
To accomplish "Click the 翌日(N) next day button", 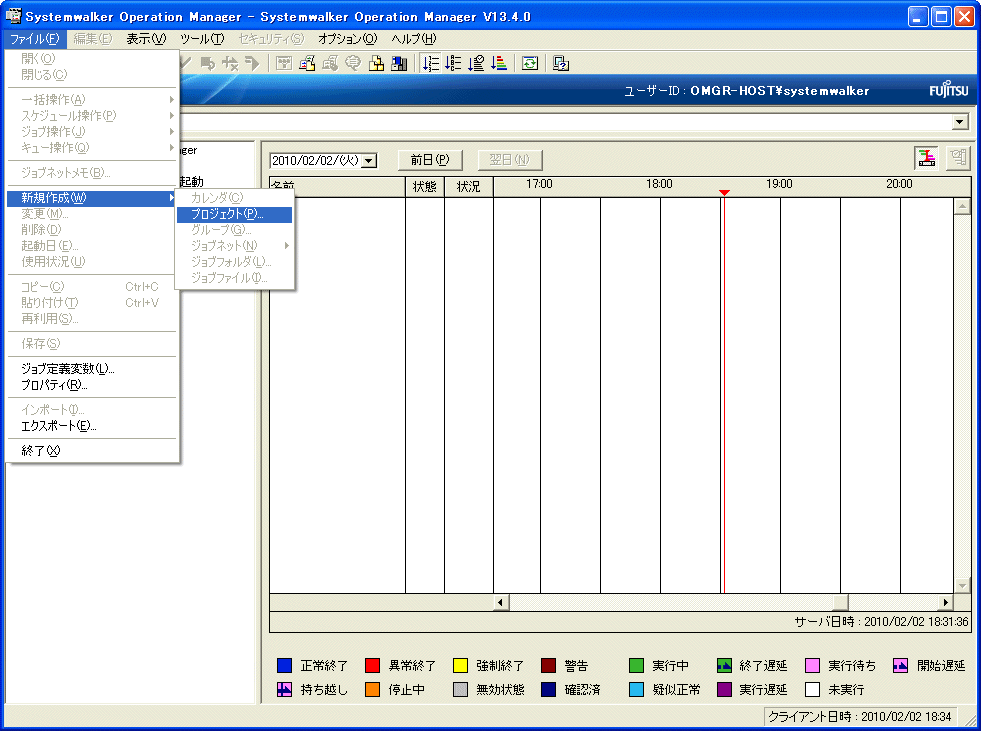I will point(509,160).
